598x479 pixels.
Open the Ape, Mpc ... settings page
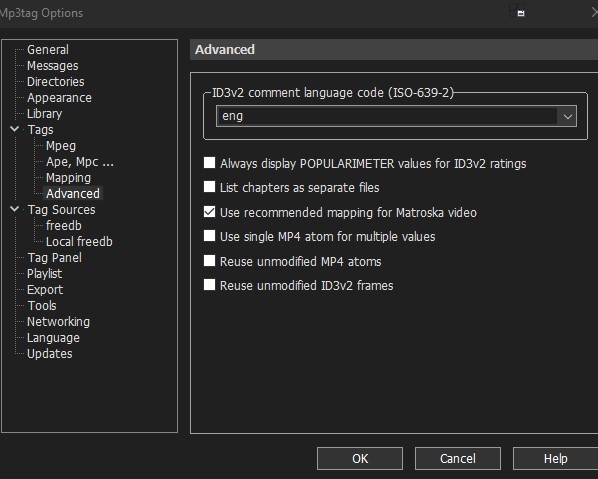coord(80,162)
